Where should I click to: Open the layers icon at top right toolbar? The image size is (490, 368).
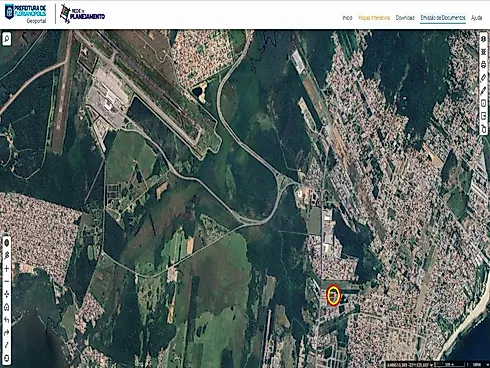click(484, 39)
